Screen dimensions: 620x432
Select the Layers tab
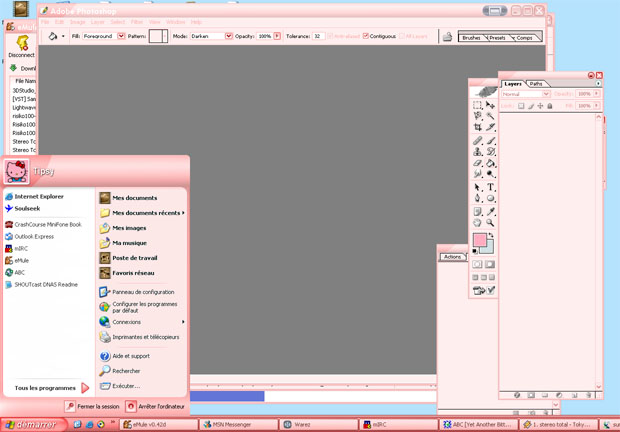512,84
